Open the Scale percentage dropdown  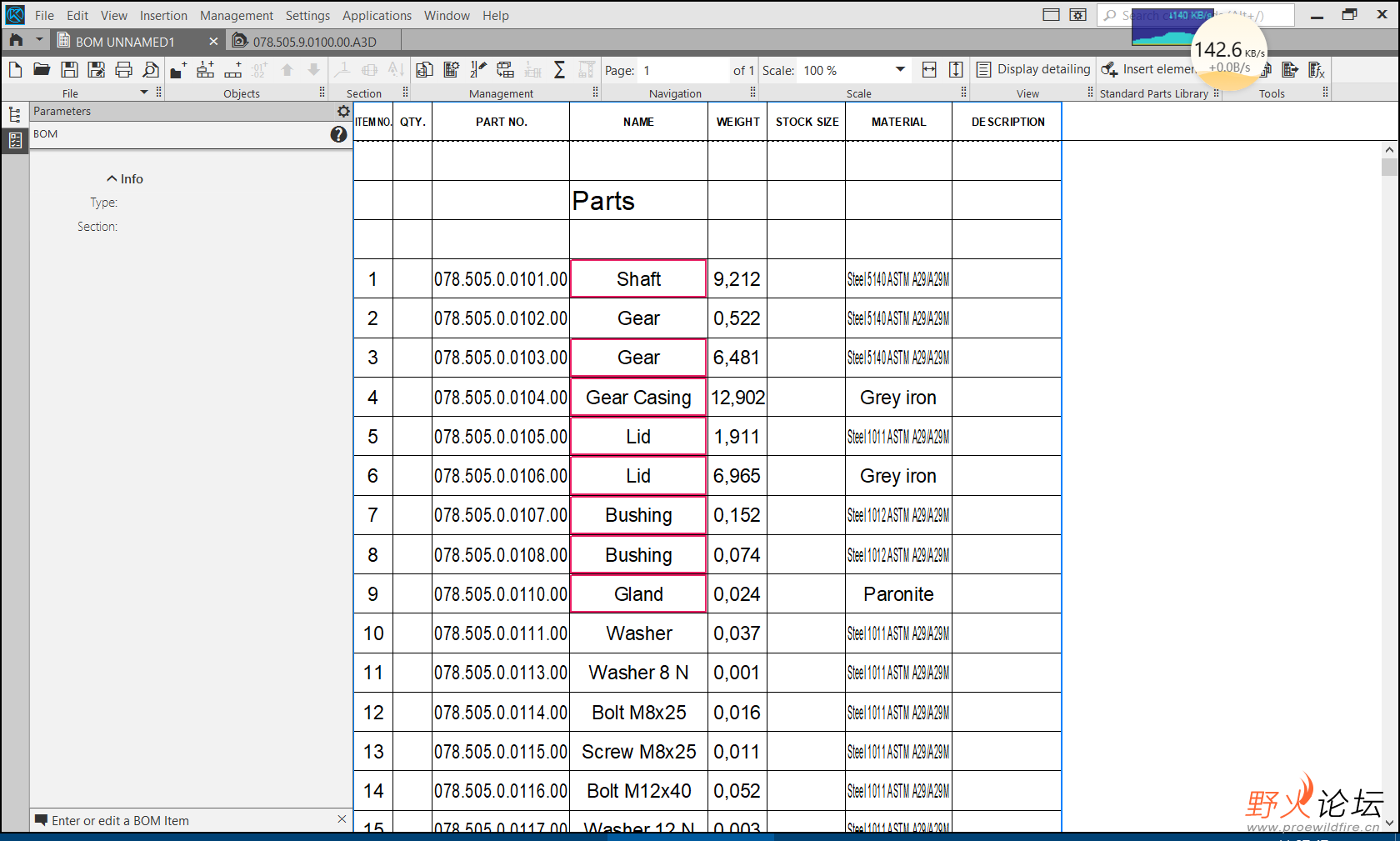click(x=900, y=70)
